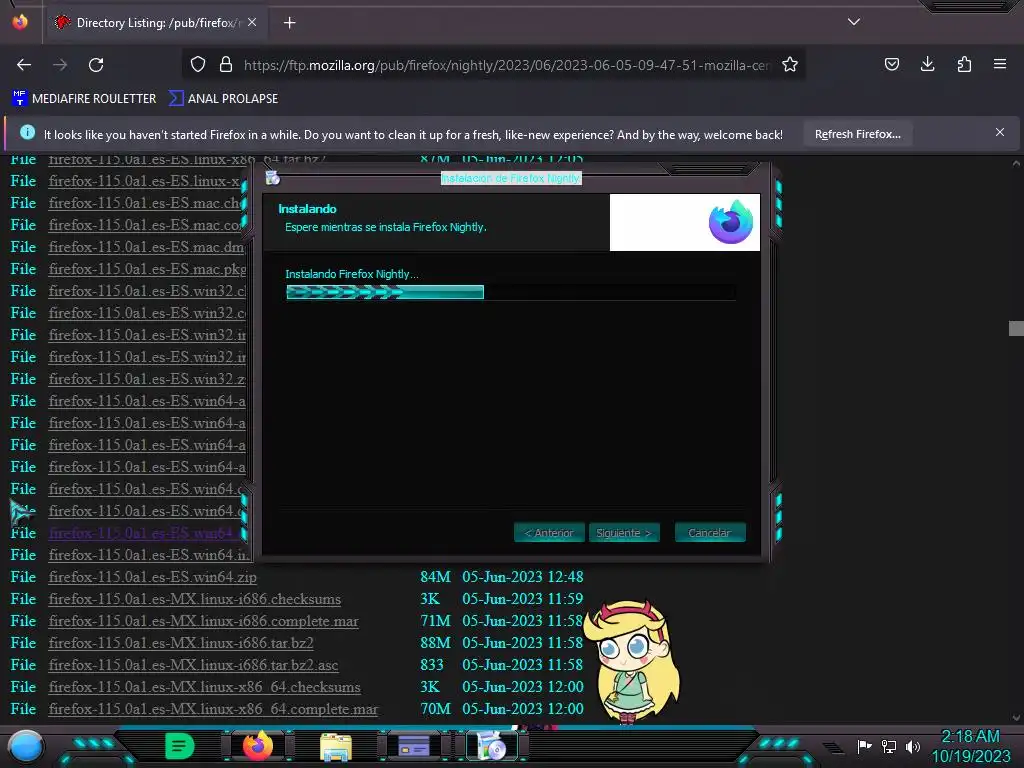
Task: Open es-MX.linux-i686.checksums link
Action: click(x=195, y=600)
